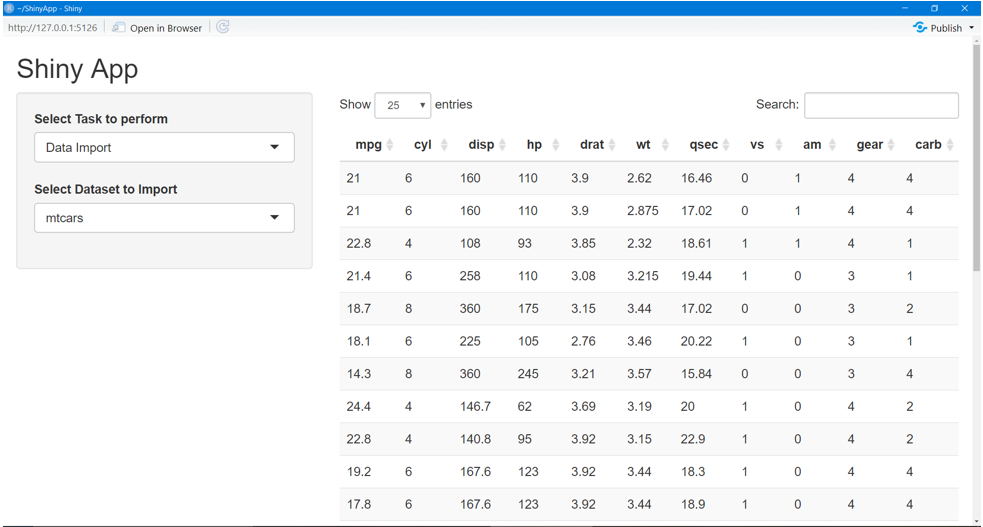Click the URL http://127.0.0.1:5126 text

click(53, 28)
